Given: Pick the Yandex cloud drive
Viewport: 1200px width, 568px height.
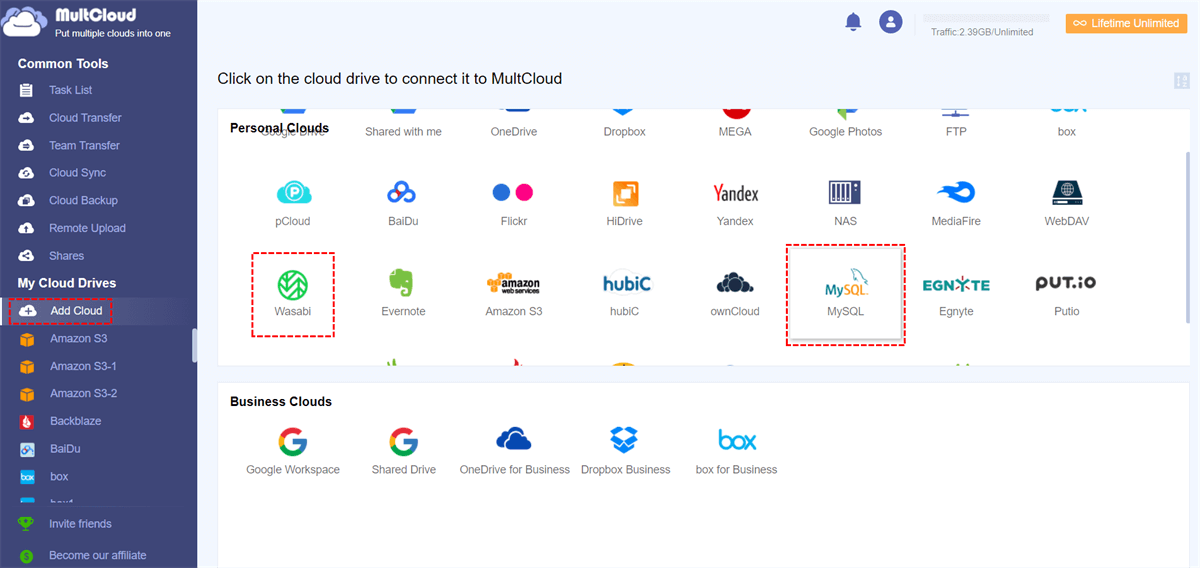Looking at the screenshot, I should (x=735, y=203).
